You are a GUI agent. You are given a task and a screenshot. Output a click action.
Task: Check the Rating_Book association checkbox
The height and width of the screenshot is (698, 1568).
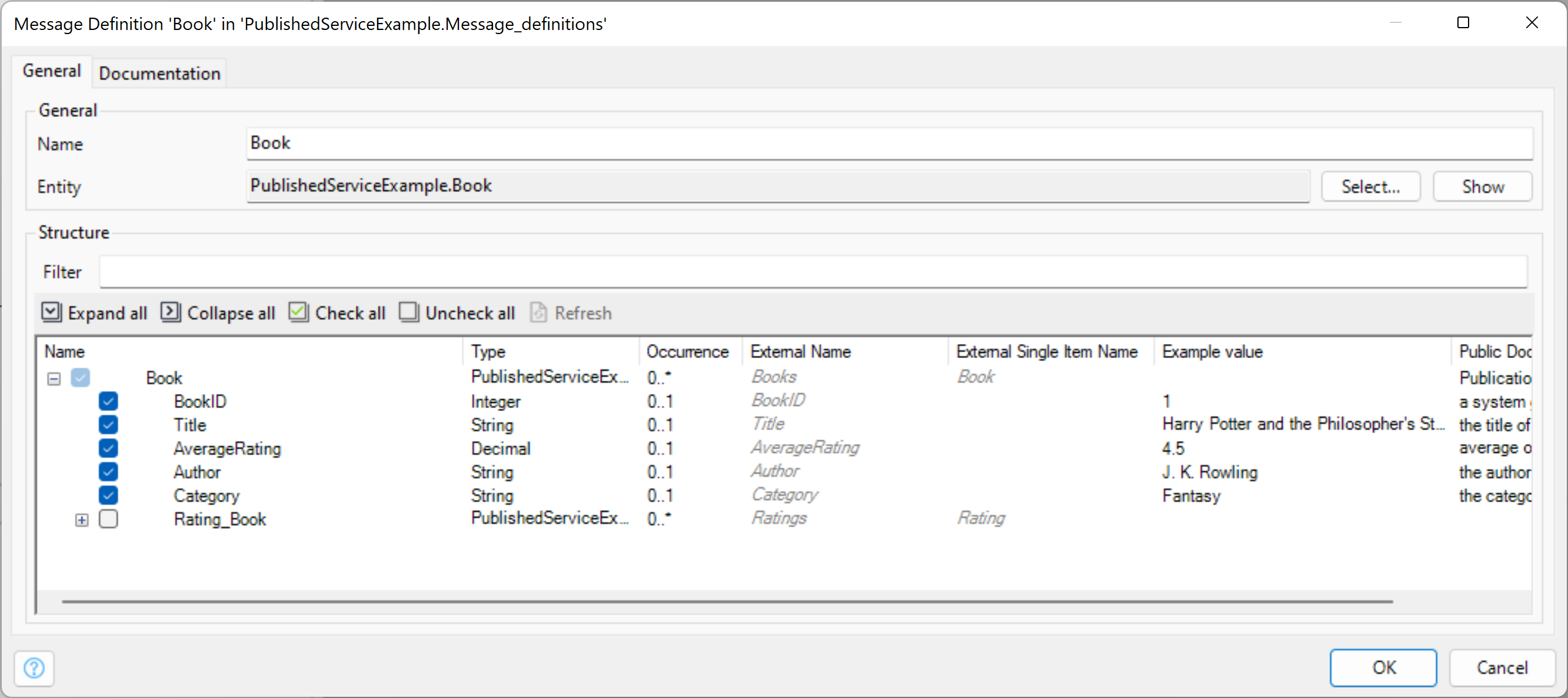click(x=108, y=519)
